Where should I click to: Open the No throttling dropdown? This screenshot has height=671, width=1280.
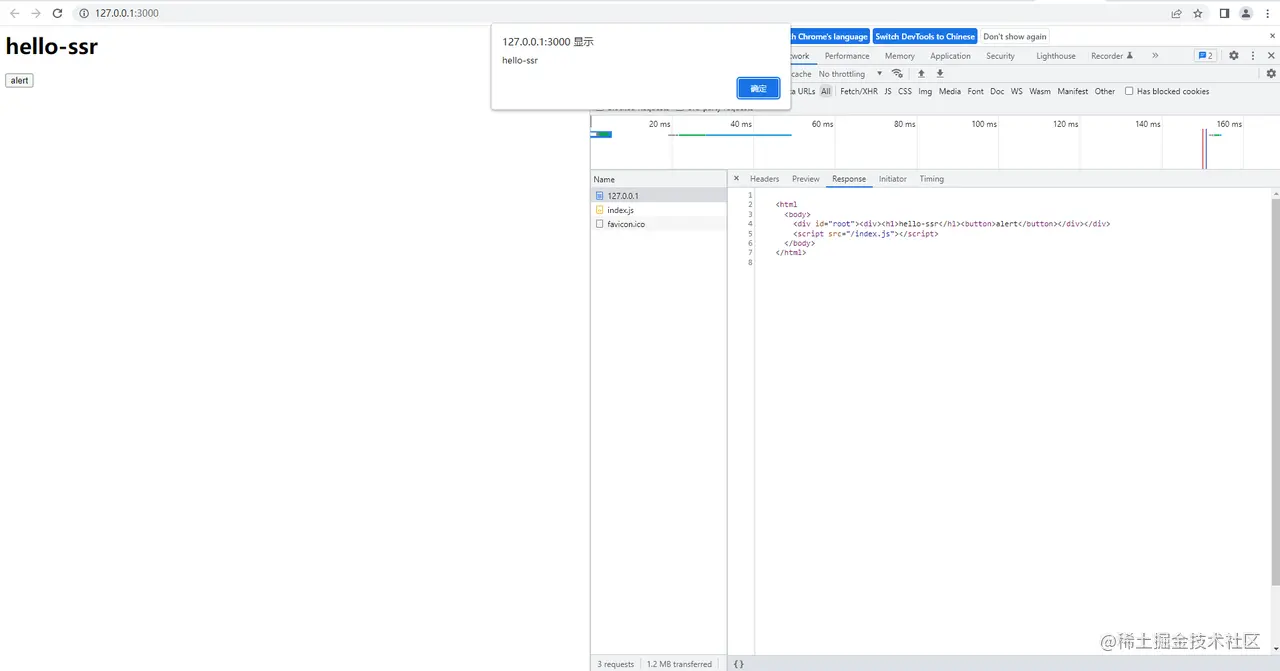coord(851,74)
